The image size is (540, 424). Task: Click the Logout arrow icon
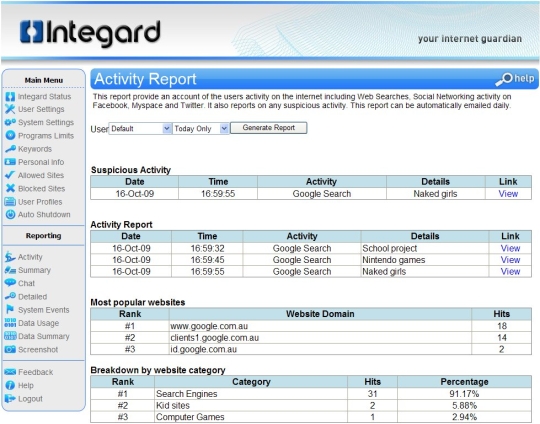tap(10, 399)
